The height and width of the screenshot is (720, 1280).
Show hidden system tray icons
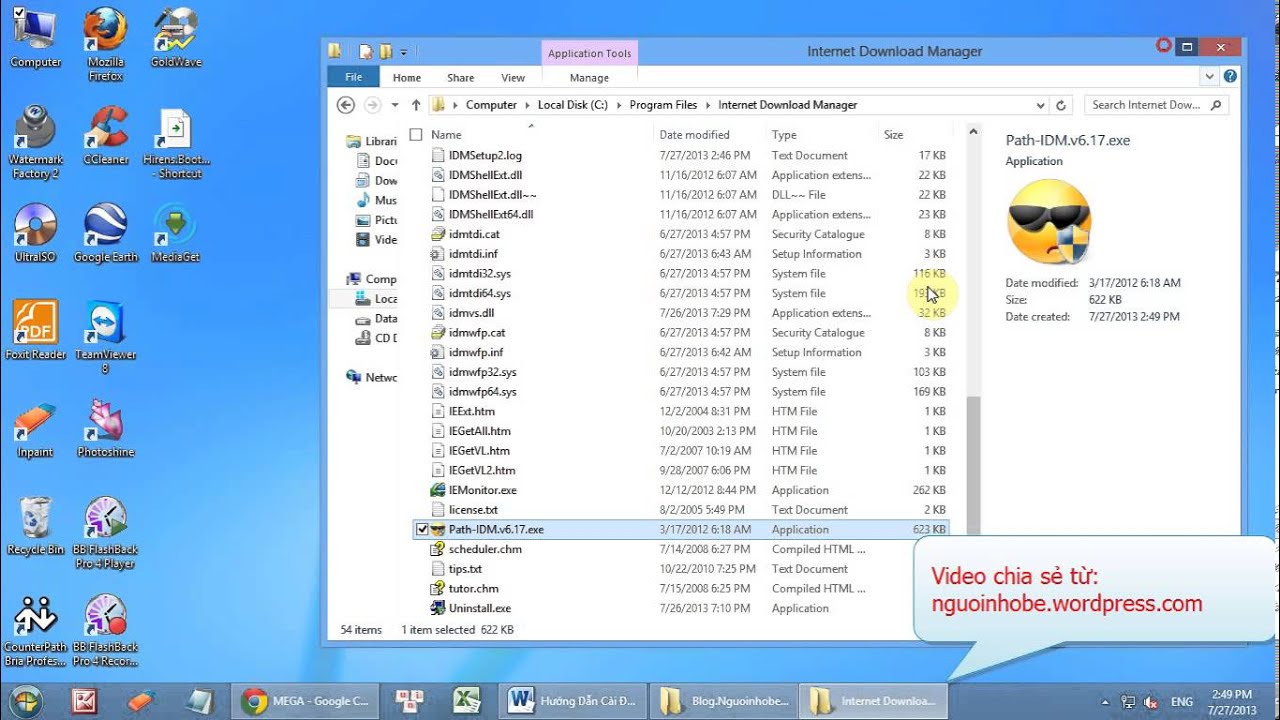[x=1105, y=702]
